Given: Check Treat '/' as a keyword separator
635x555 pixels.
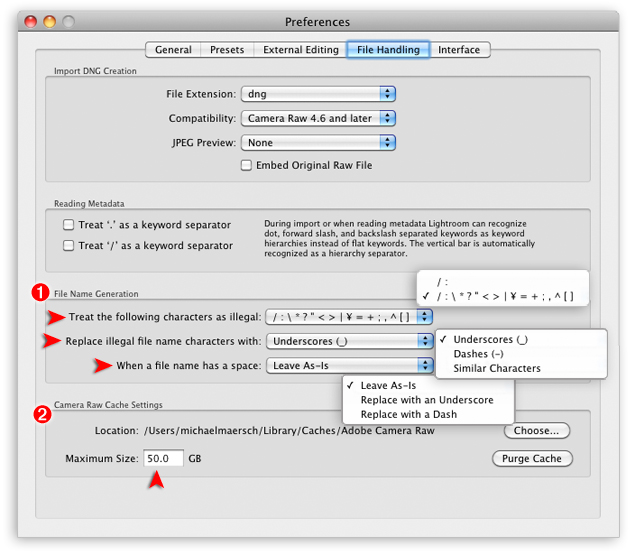Looking at the screenshot, I should [x=68, y=245].
